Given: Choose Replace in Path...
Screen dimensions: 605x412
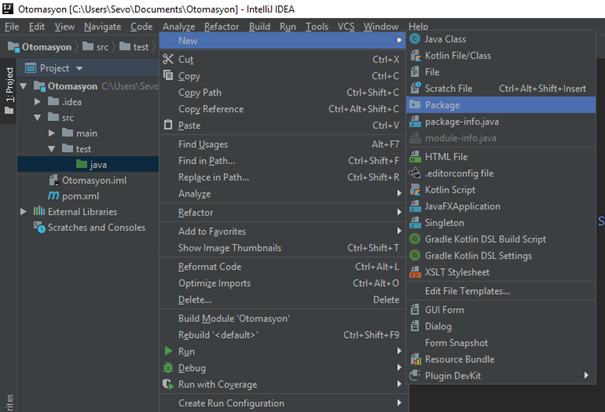Looking at the screenshot, I should click(x=282, y=177).
